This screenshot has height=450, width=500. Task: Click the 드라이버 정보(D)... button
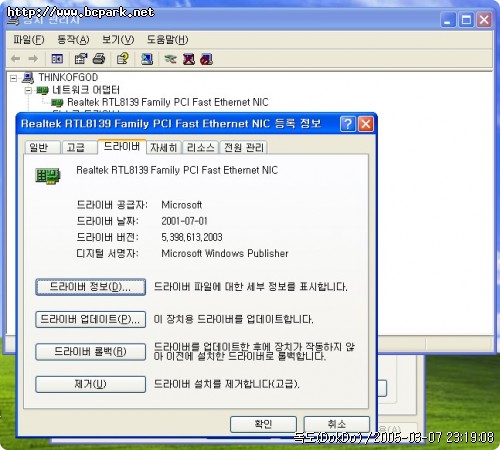pos(90,287)
